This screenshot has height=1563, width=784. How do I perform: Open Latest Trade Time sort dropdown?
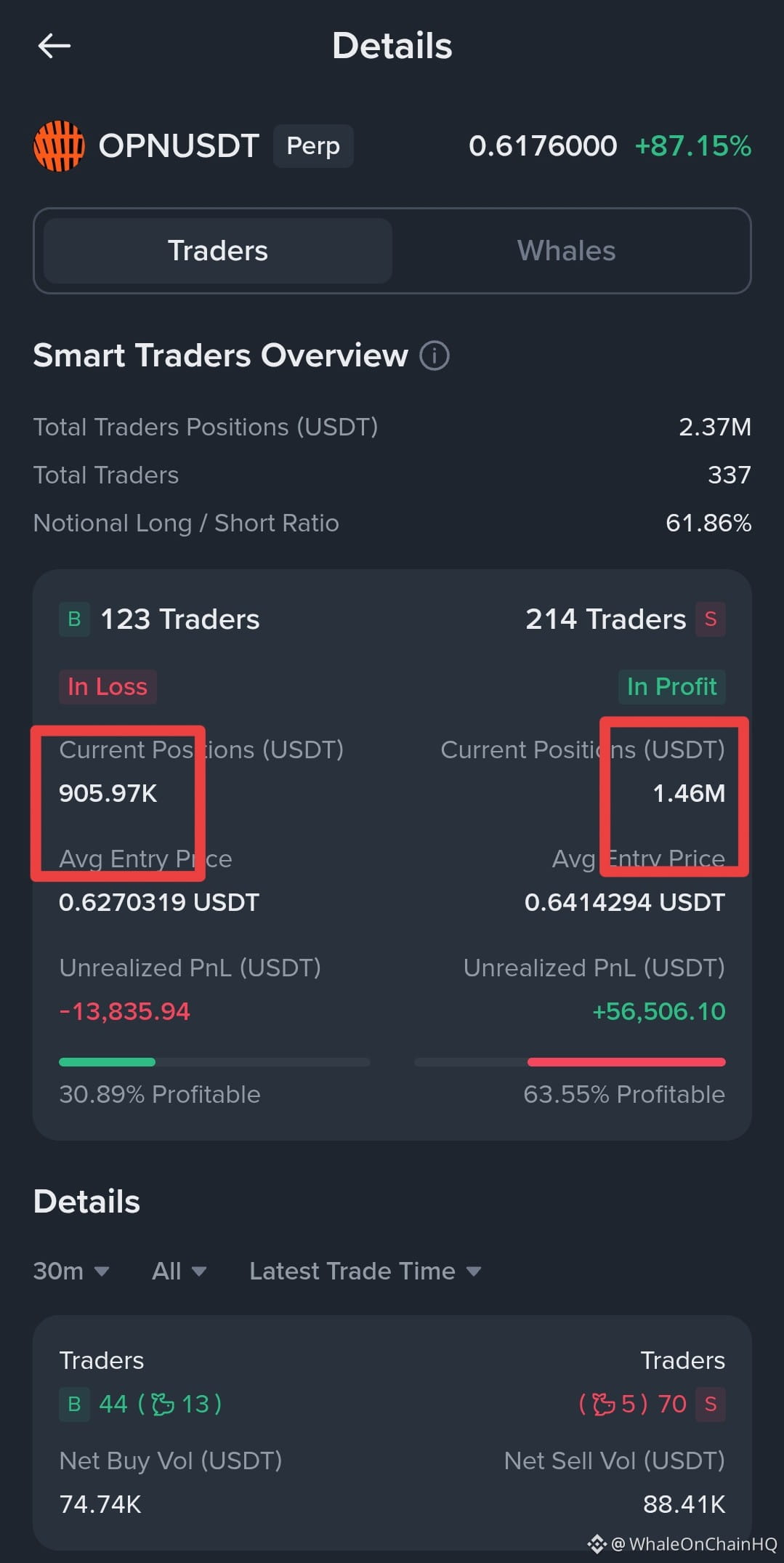(365, 1271)
